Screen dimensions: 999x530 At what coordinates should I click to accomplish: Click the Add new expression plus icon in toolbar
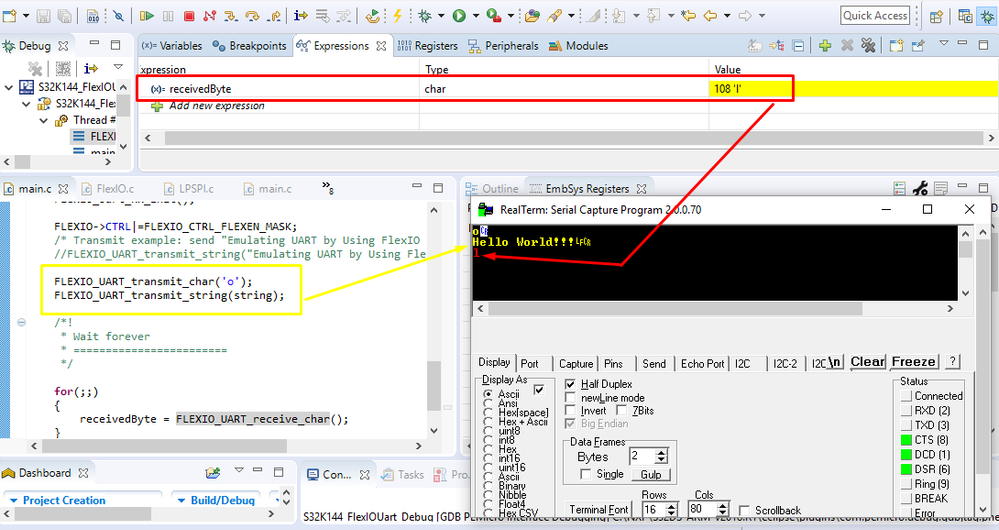pyautogui.click(x=825, y=46)
